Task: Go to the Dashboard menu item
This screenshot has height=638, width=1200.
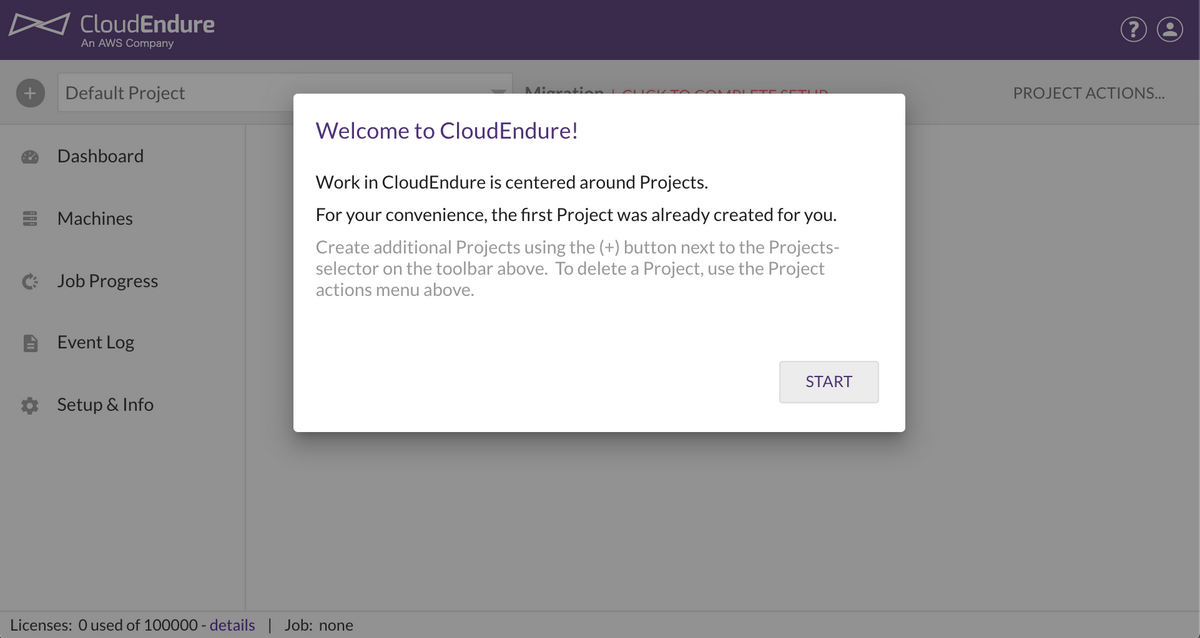Action: [100, 156]
